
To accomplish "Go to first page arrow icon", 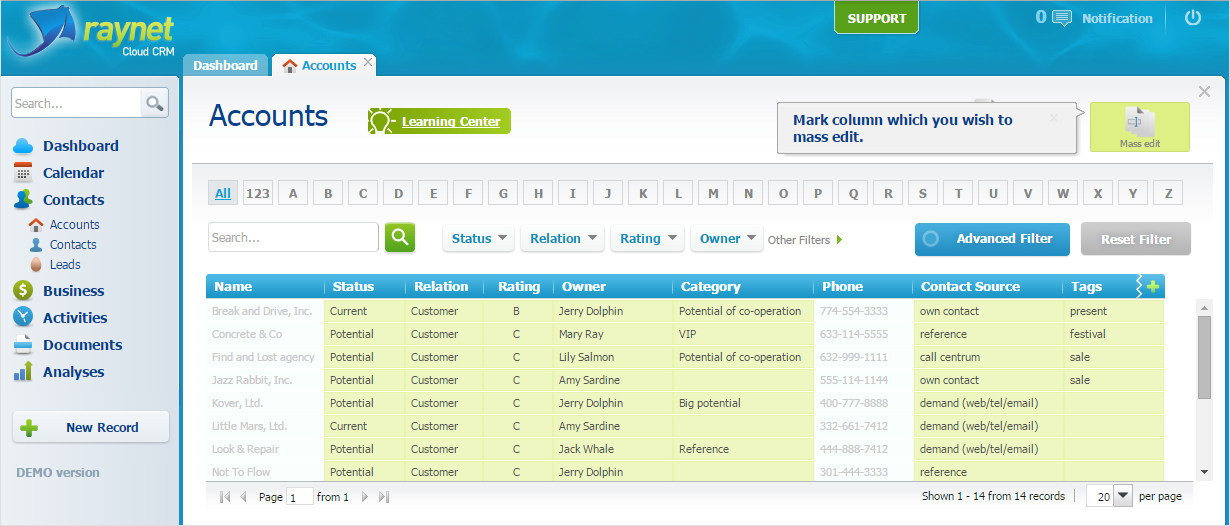I will point(225,497).
